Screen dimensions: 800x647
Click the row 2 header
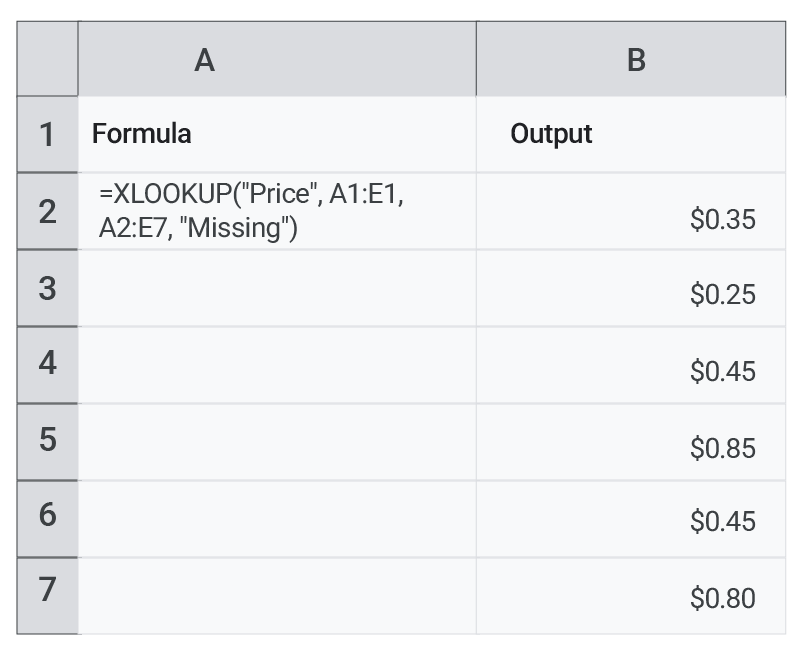47,211
